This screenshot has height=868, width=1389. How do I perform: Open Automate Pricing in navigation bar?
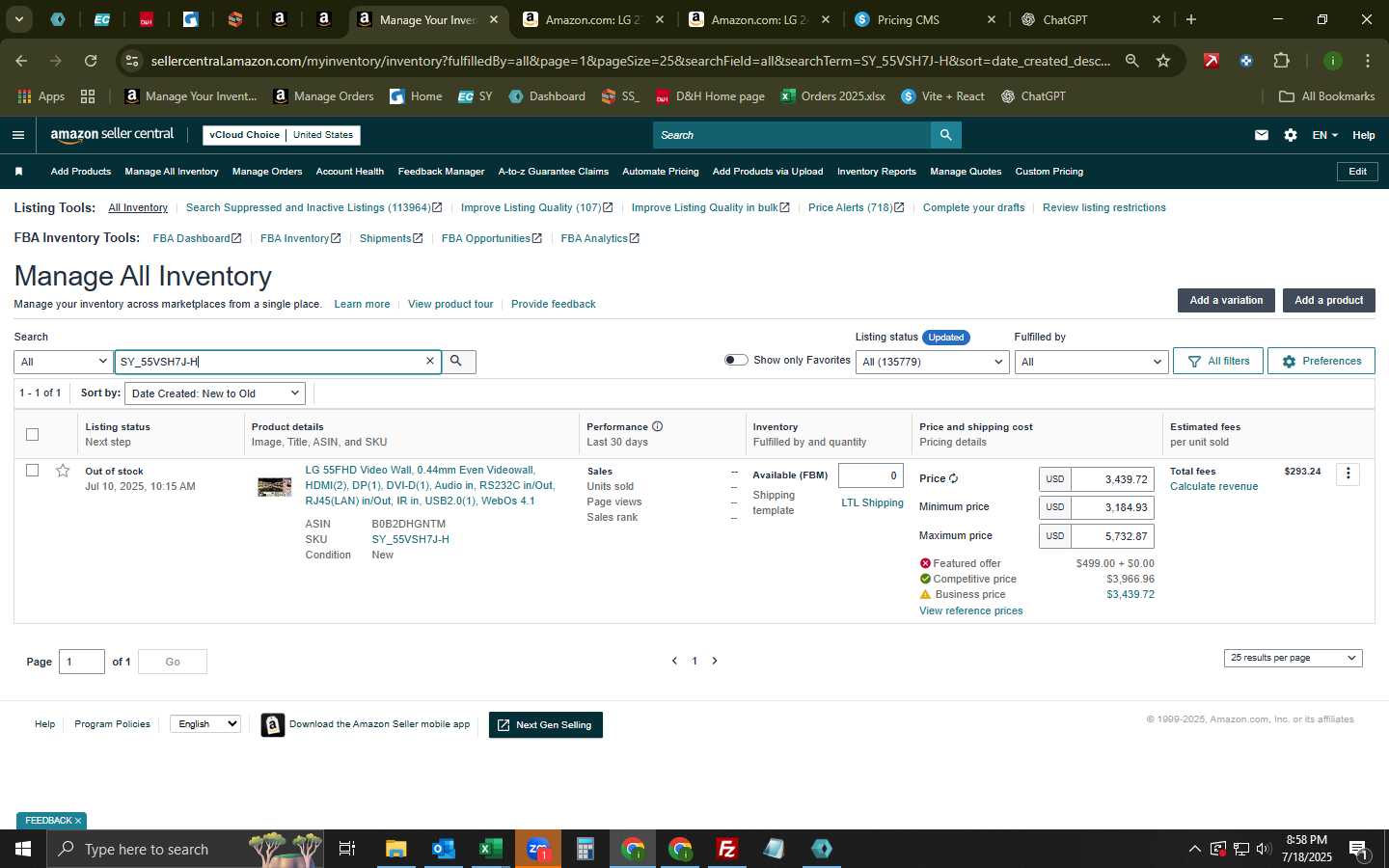pyautogui.click(x=661, y=172)
